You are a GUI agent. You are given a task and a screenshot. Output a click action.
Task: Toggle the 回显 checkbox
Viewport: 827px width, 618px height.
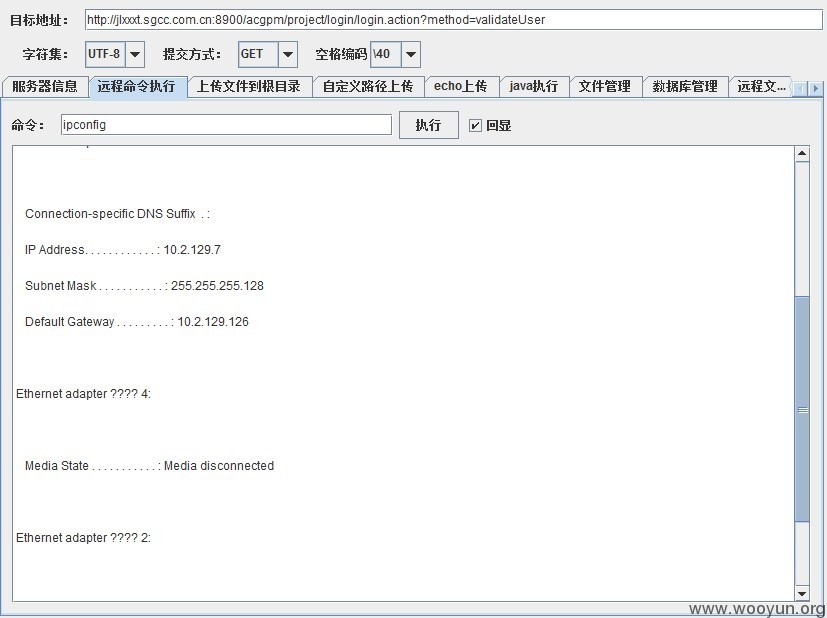475,125
